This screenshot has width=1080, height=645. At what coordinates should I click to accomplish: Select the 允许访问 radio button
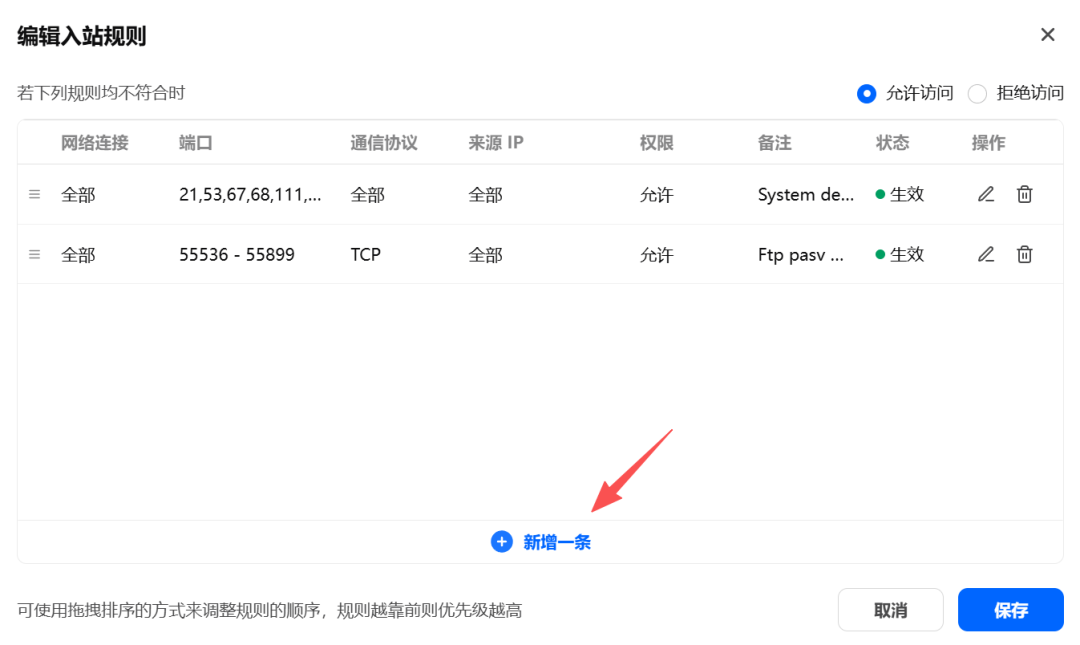tap(866, 93)
